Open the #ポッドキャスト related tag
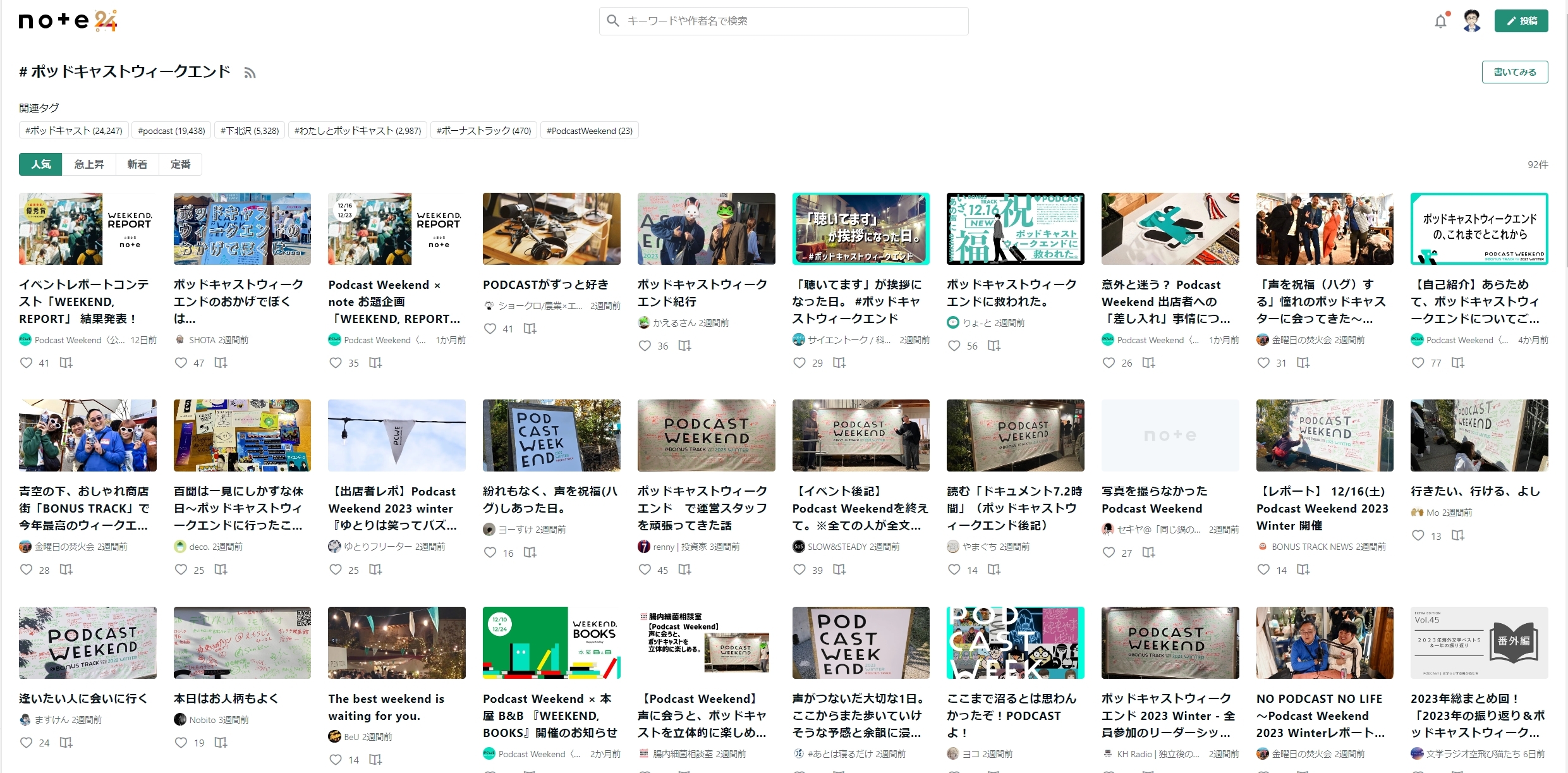Image resolution: width=1568 pixels, height=773 pixels. pyautogui.click(x=74, y=131)
